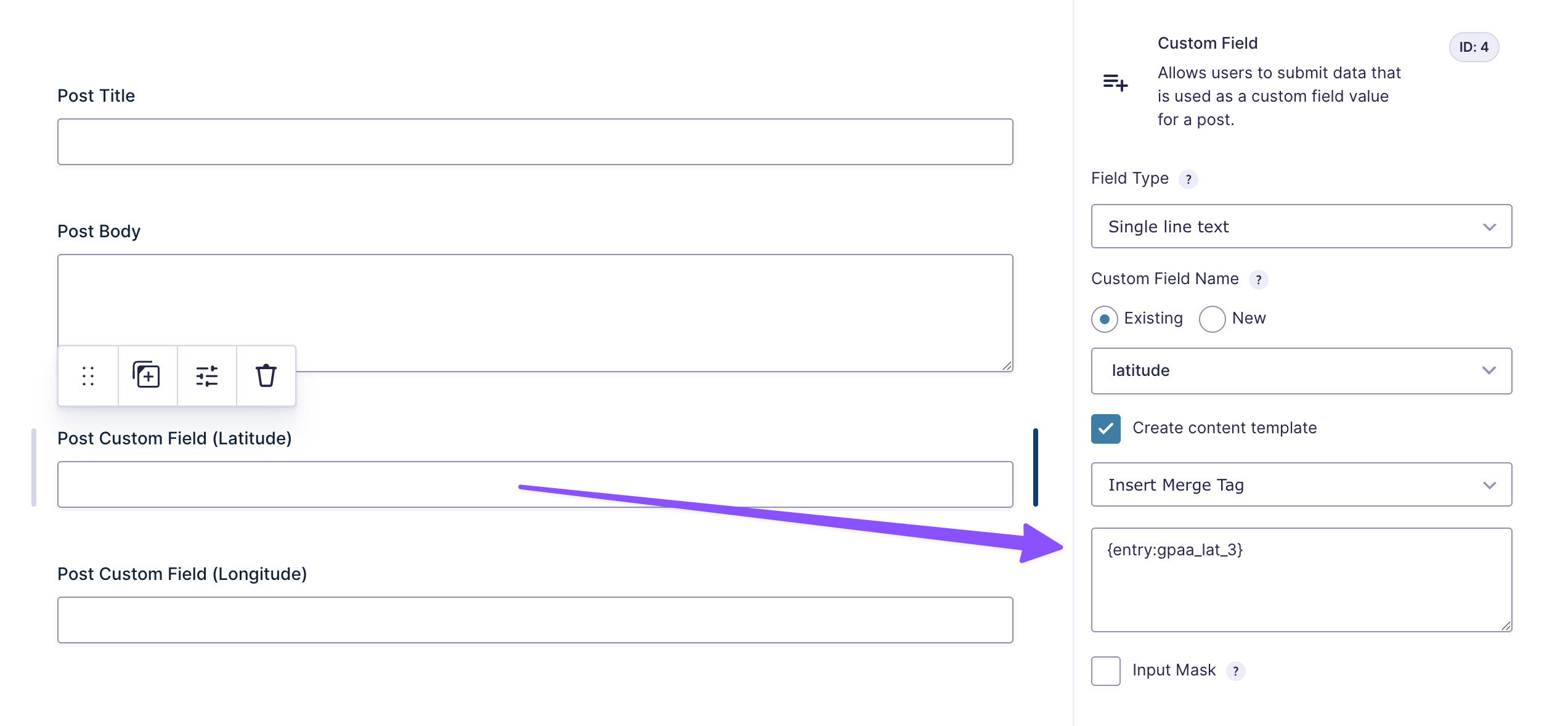Click Post Custom Field Longitude input
Screen dimensions: 1568x726
tap(535, 620)
